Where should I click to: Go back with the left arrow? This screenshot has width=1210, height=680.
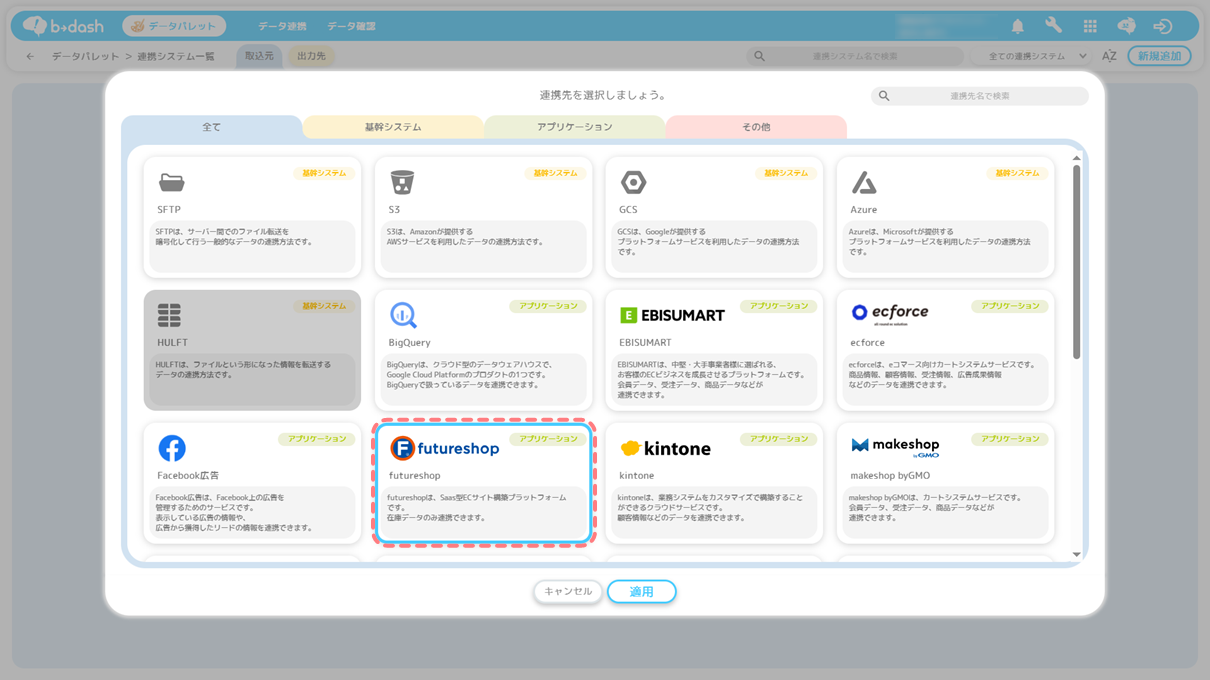pos(30,56)
